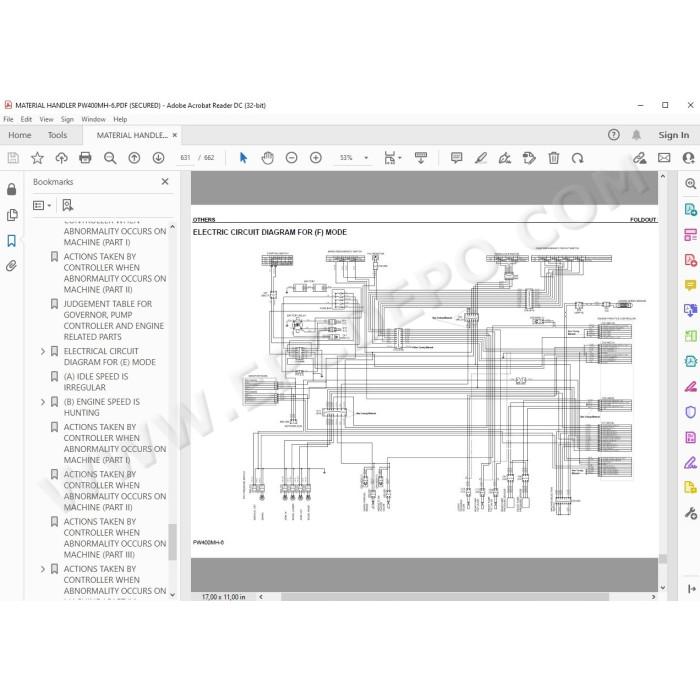Show the page thumbnails panel

pyautogui.click(x=12, y=215)
